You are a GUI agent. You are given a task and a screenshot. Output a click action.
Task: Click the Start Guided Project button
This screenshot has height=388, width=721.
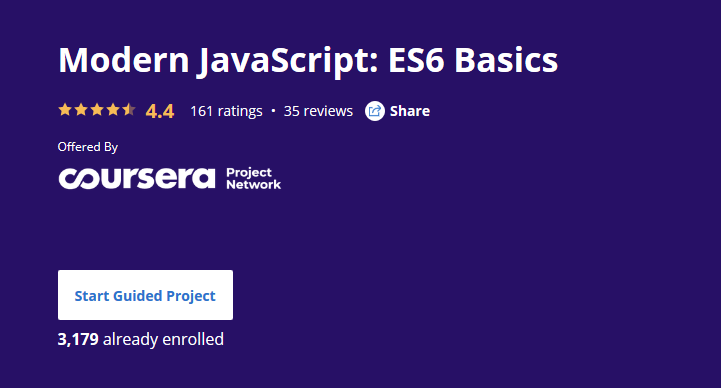click(x=145, y=295)
